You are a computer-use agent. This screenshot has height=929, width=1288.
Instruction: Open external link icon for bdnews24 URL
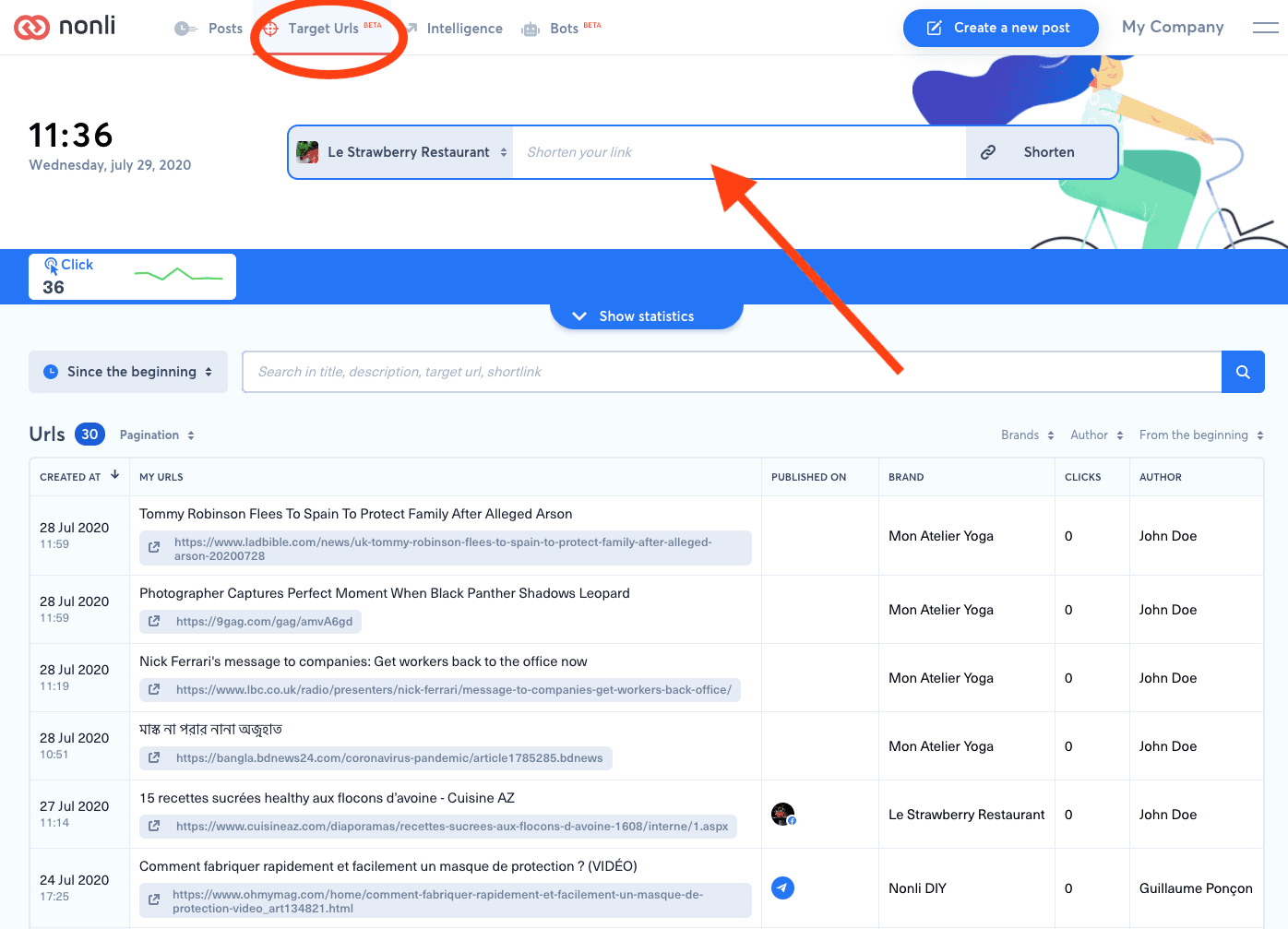154,758
